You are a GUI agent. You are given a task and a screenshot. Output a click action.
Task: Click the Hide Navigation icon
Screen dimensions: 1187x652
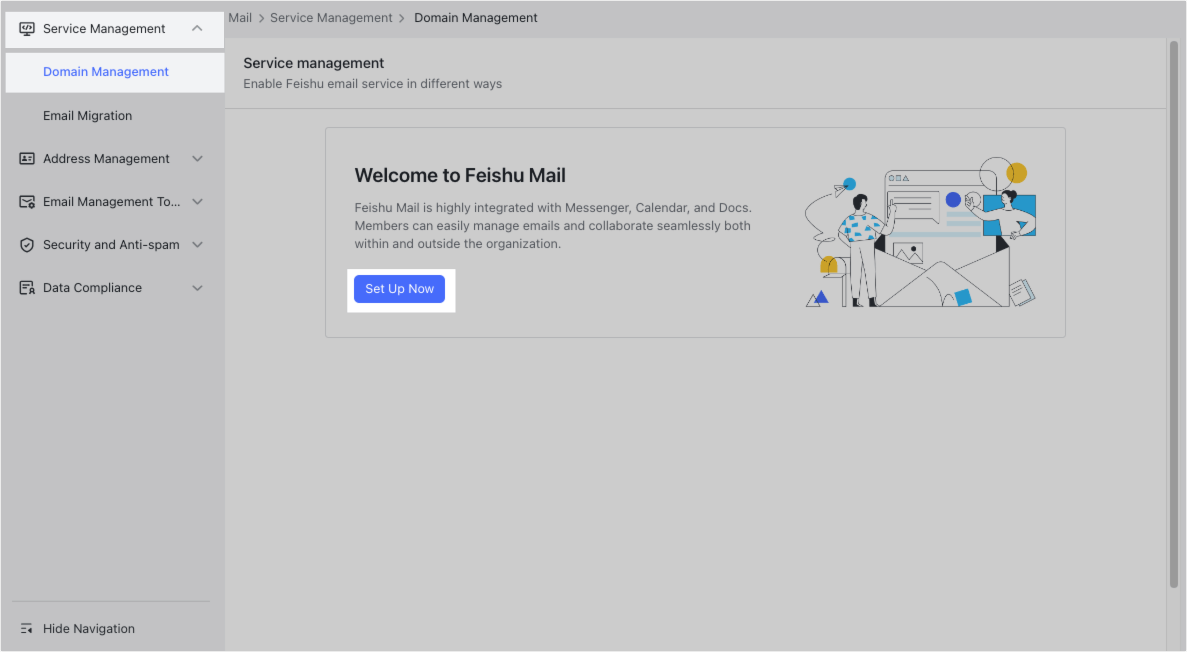coord(26,629)
